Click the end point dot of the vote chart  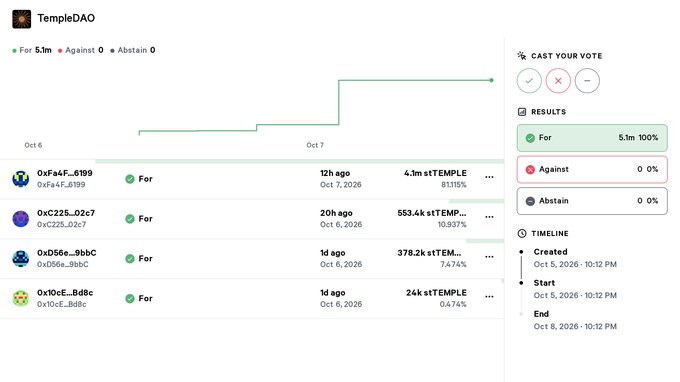coord(491,80)
